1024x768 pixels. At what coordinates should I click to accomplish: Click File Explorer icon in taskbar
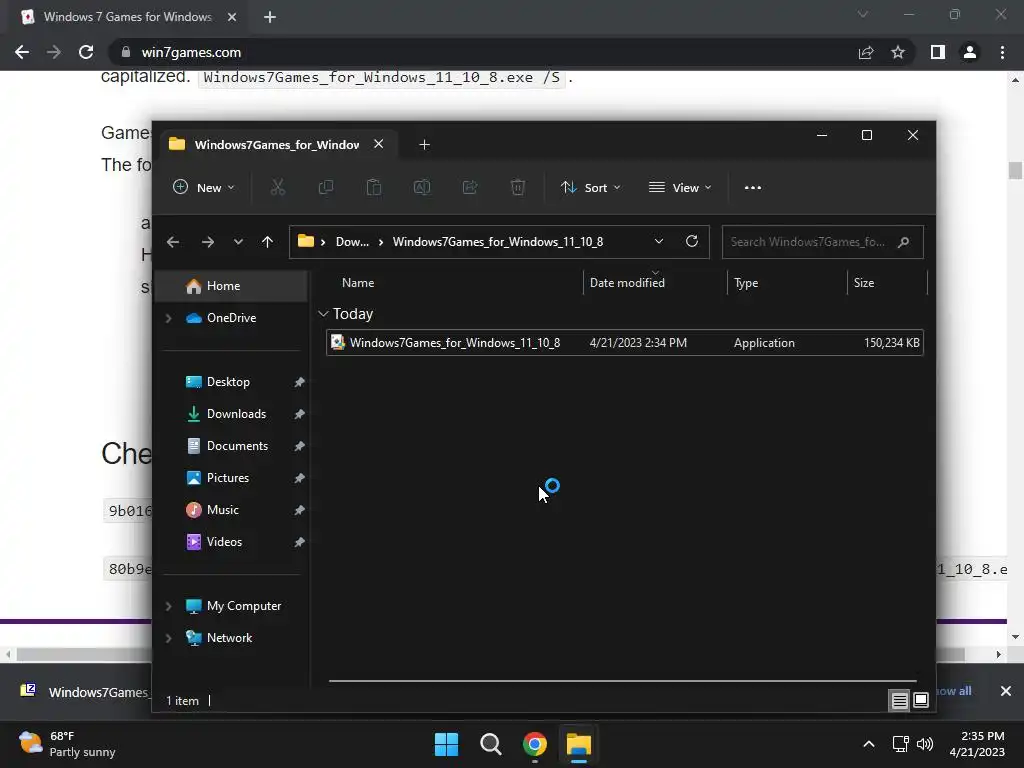579,744
